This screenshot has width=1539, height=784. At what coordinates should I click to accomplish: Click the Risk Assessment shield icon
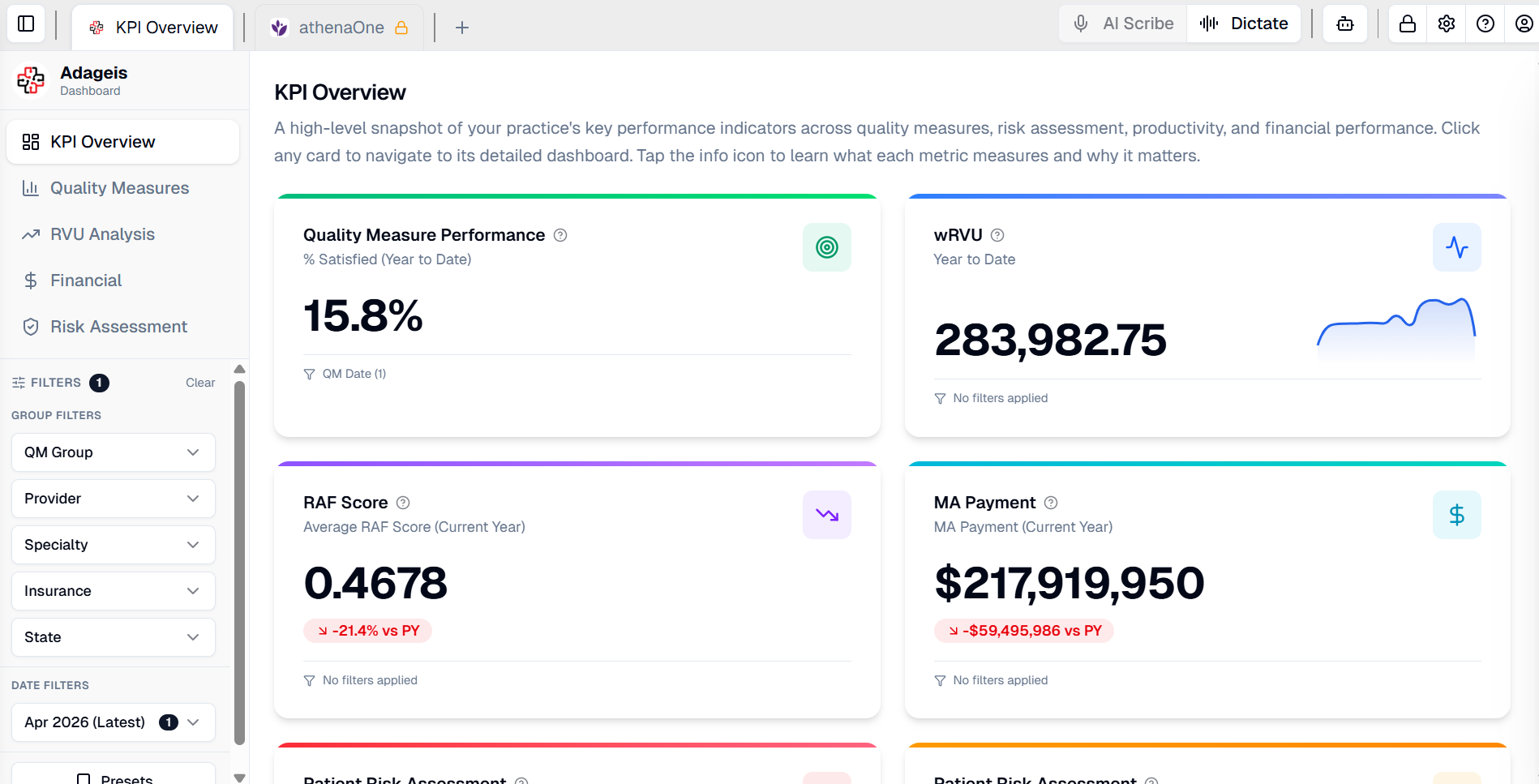(x=31, y=327)
